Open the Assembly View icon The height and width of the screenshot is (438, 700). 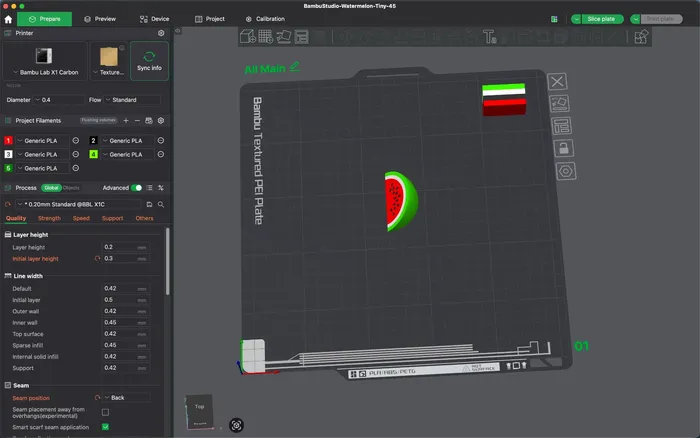tap(640, 37)
